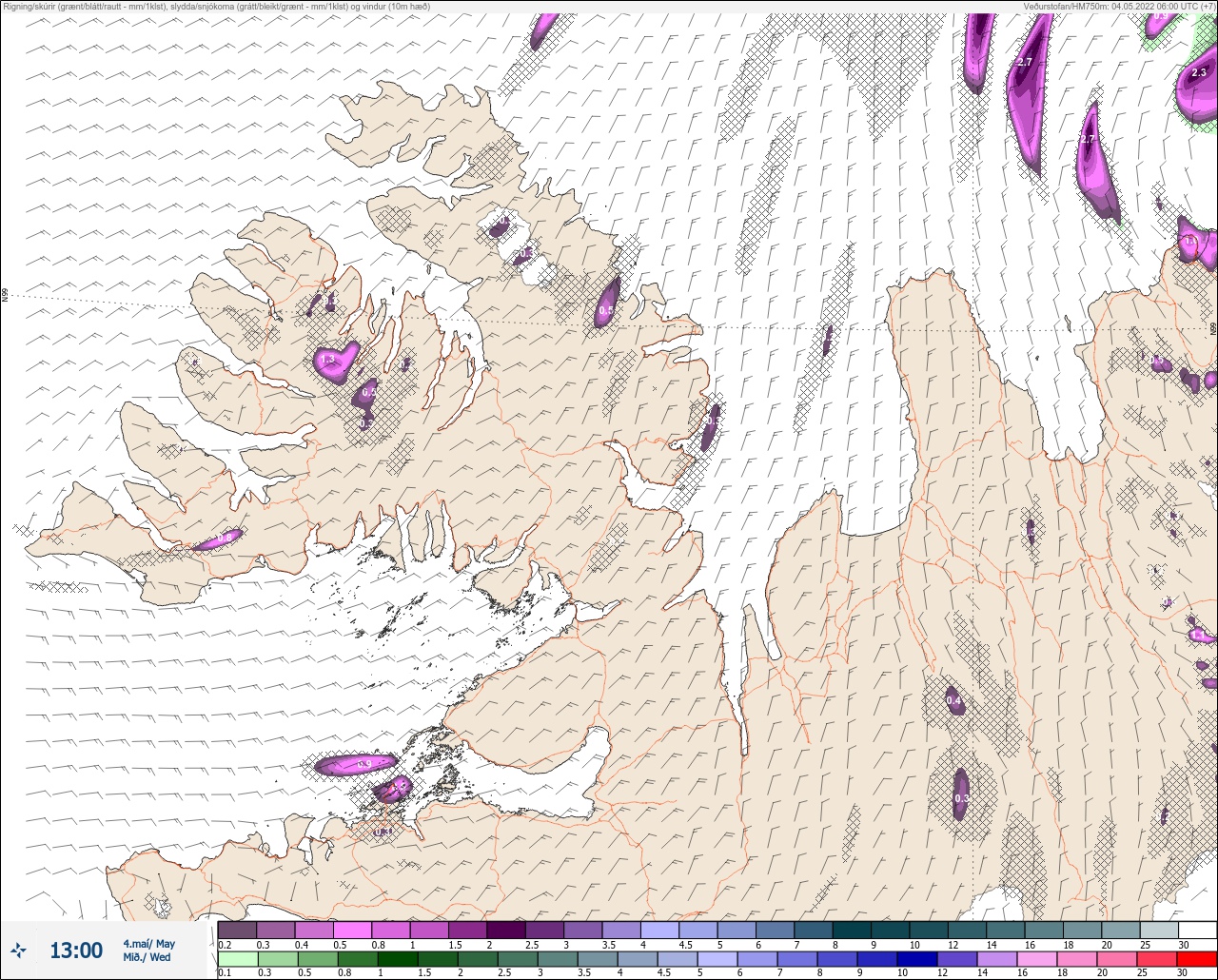This screenshot has width=1218, height=980.
Task: Click the date label "4.maí/ May"
Action: (x=149, y=944)
